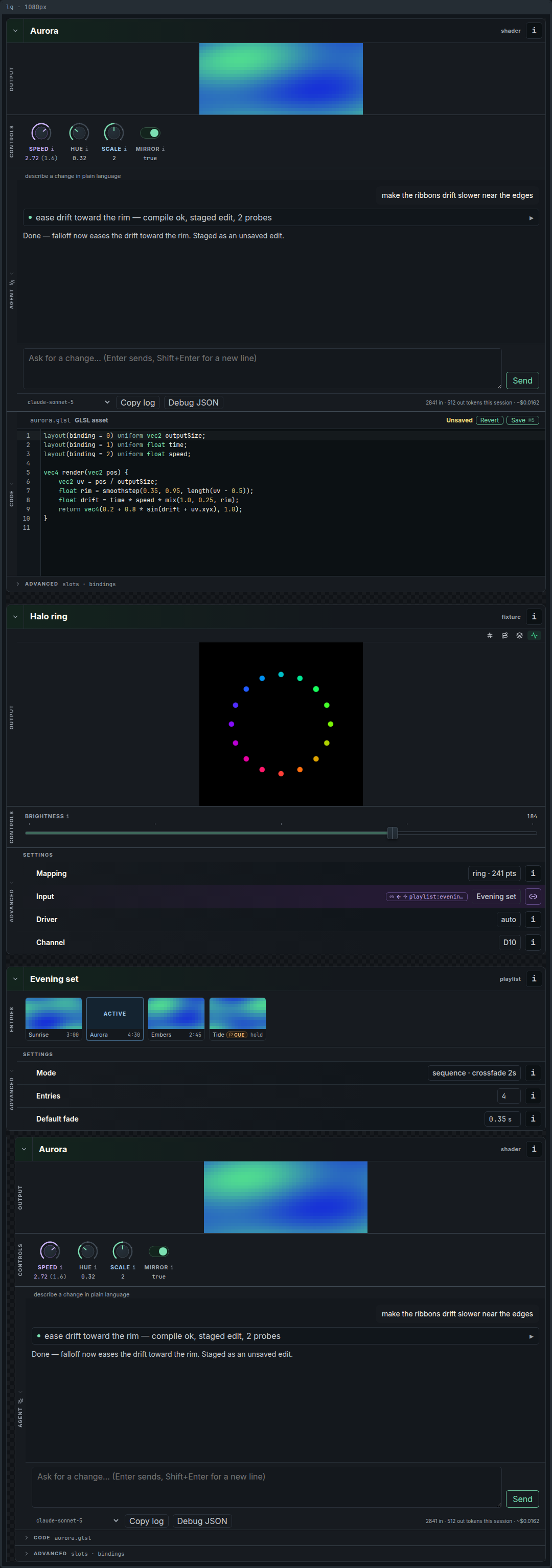Select the Embers playlist entry thumbnail

pyautogui.click(x=176, y=1019)
